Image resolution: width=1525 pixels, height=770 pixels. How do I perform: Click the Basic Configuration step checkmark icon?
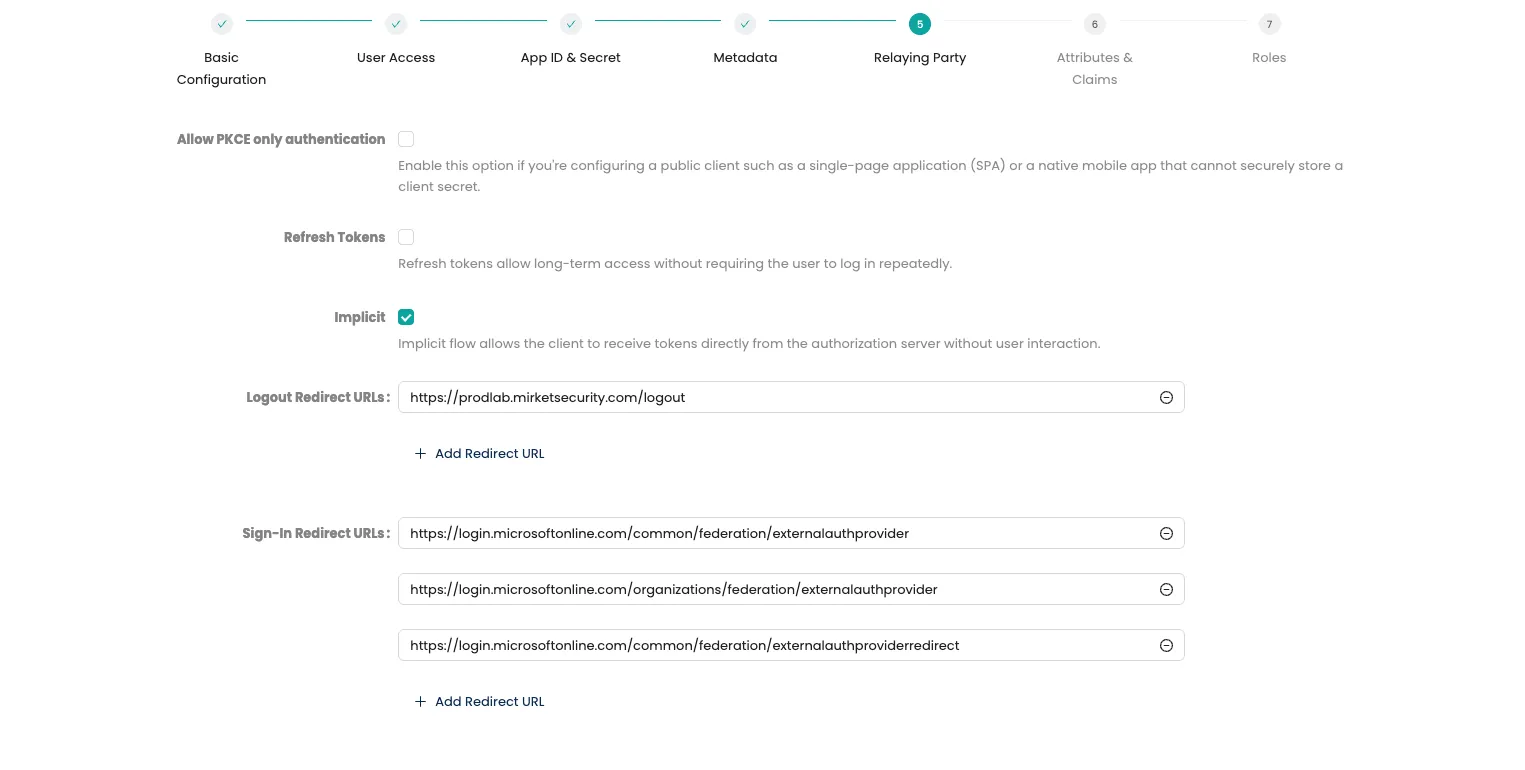tap(222, 24)
